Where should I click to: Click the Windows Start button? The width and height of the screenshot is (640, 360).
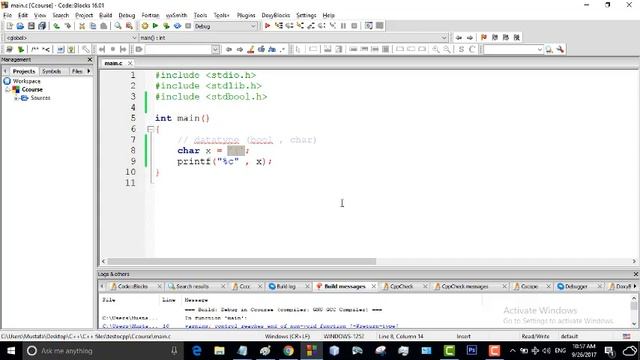pos(11,351)
